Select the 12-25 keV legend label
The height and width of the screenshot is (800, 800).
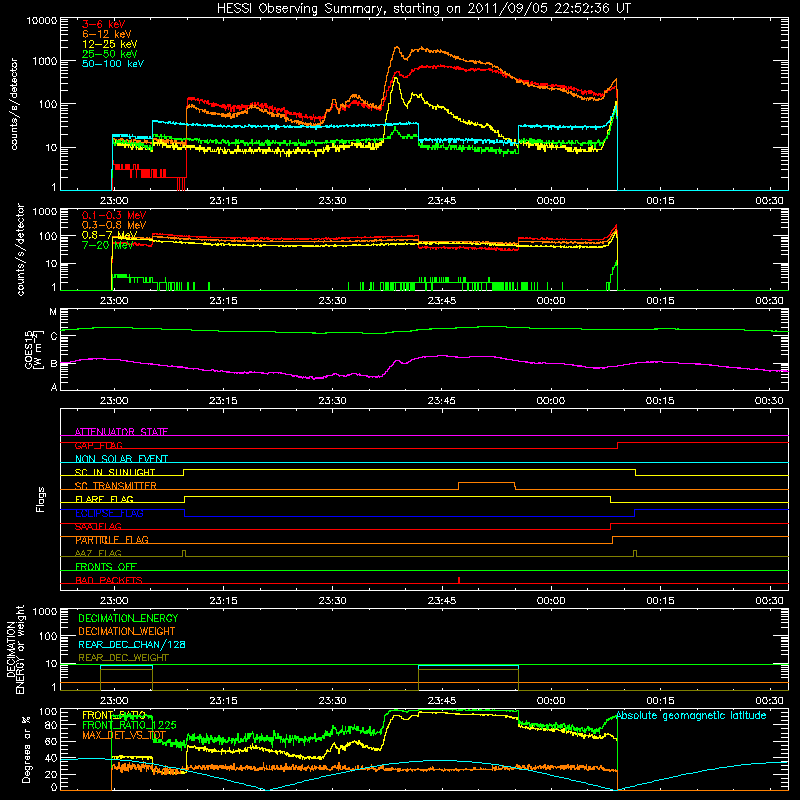point(109,44)
